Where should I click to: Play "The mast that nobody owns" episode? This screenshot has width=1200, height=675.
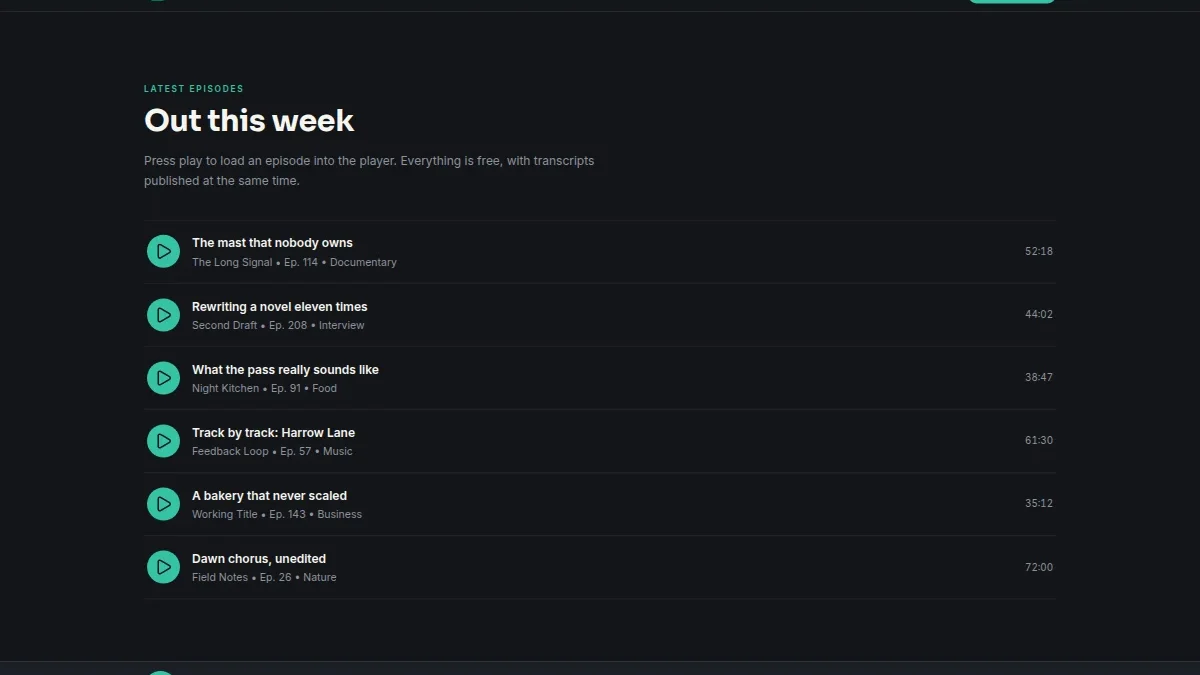tap(163, 251)
